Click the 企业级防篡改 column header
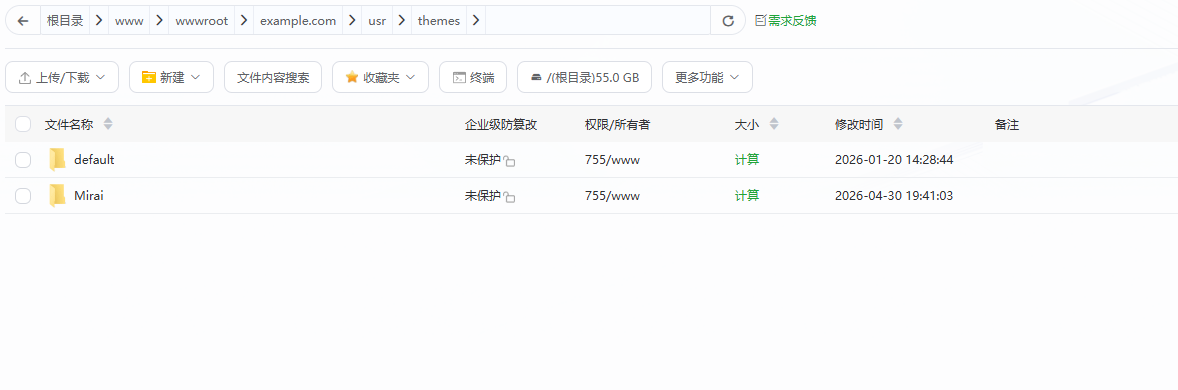Viewport: 1178px width, 390px height. click(x=501, y=124)
